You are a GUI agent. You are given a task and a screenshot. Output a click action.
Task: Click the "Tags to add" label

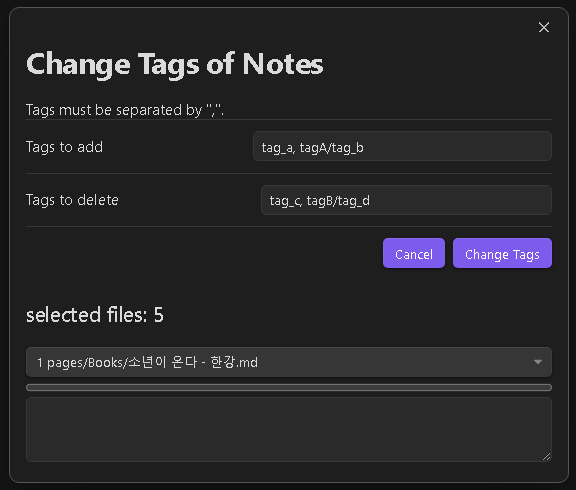(x=64, y=147)
